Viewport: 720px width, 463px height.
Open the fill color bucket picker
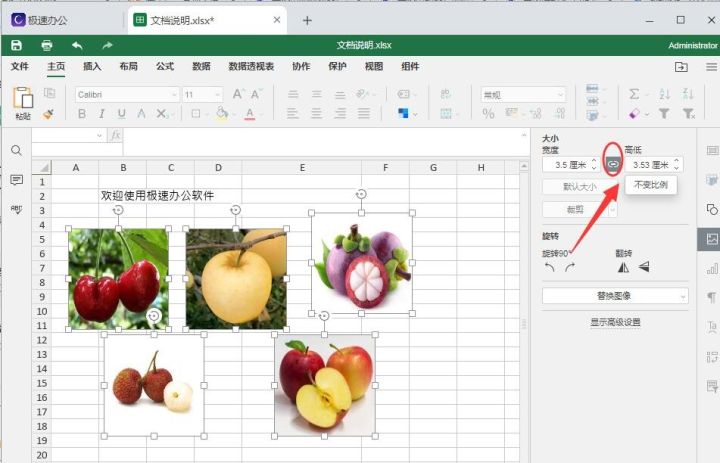pyautogui.click(x=223, y=113)
